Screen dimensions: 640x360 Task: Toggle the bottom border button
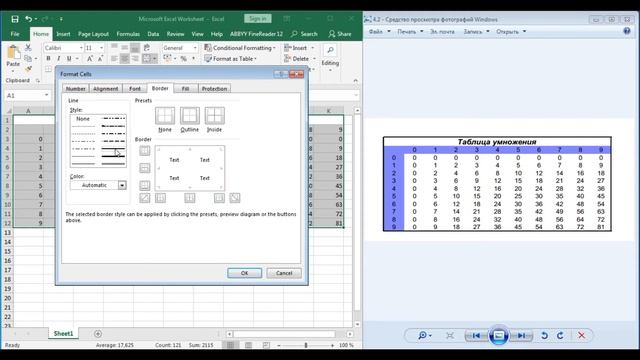(144, 186)
